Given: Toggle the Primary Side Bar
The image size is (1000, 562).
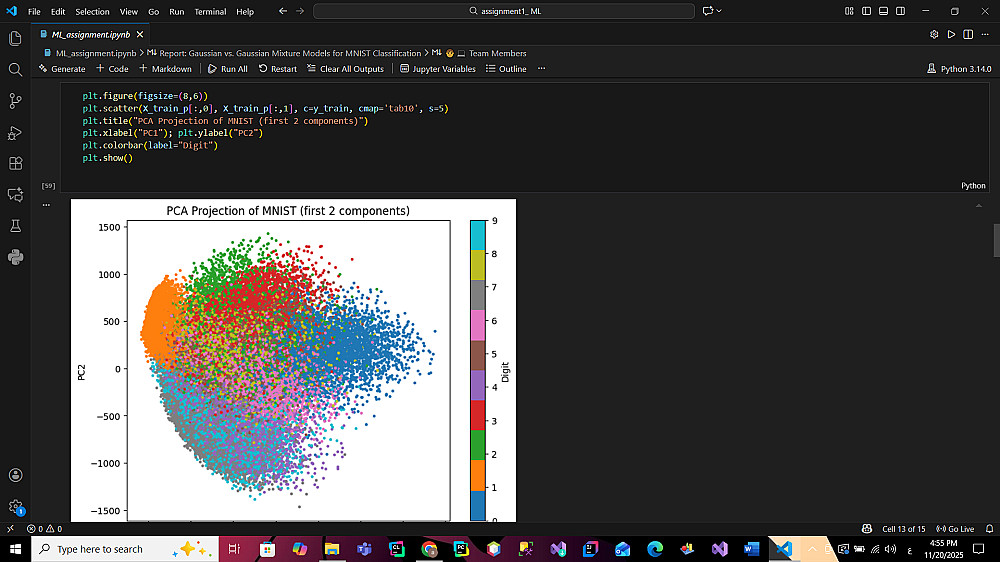Looking at the screenshot, I should click(x=866, y=11).
